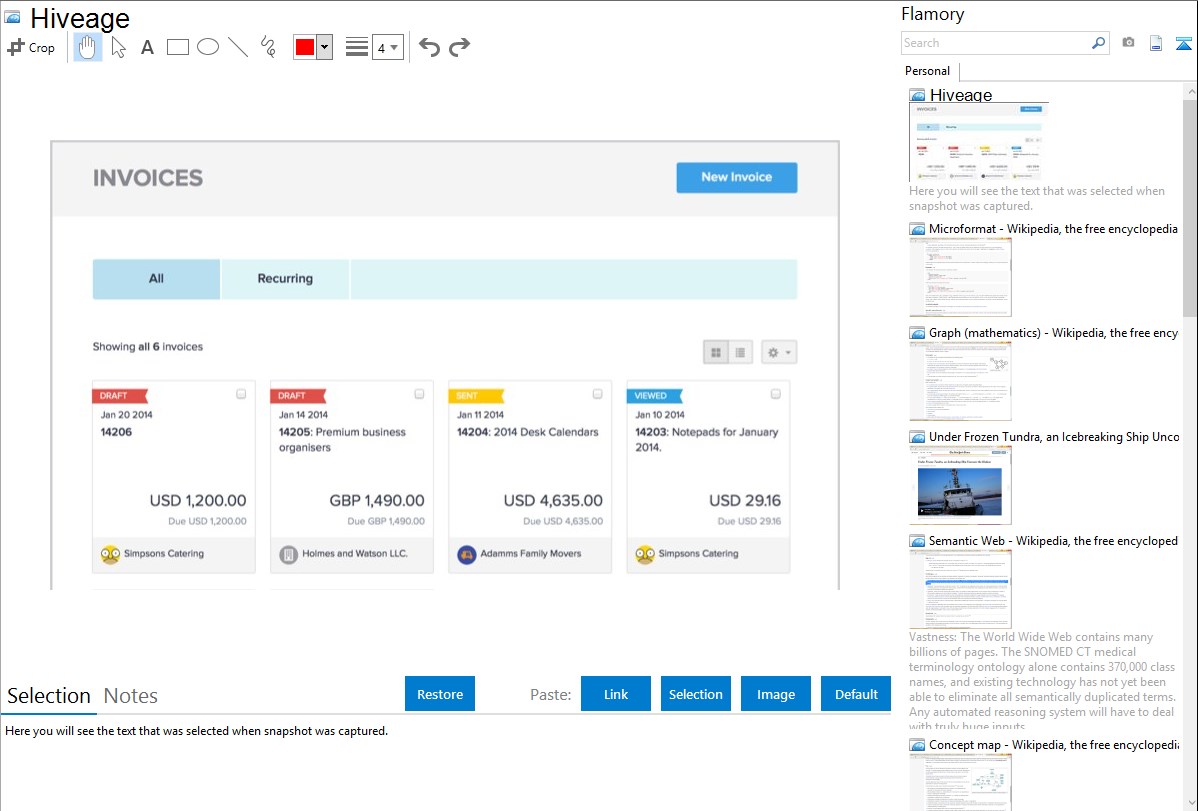The image size is (1198, 811).
Task: Click the Restore button
Action: click(440, 694)
